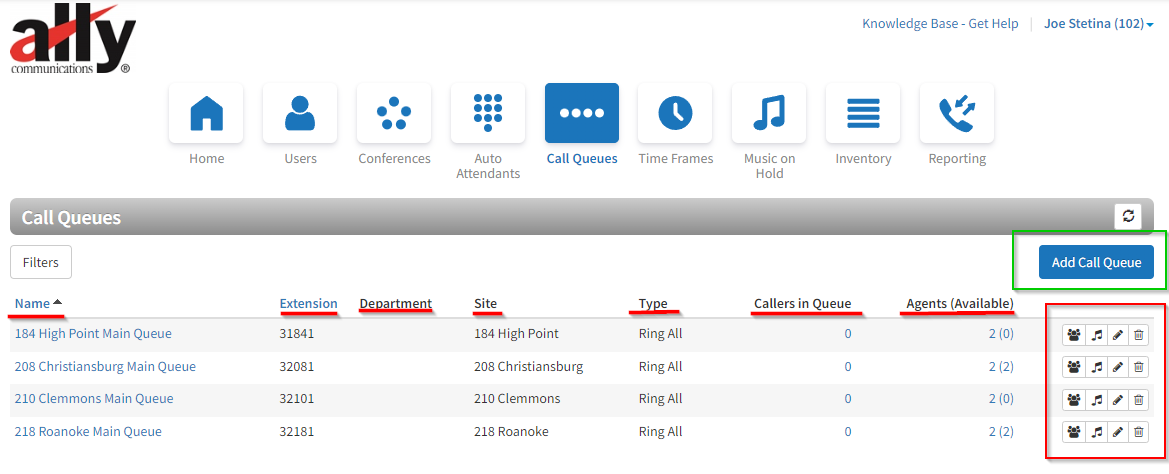This screenshot has width=1169, height=474.
Task: Open the Inventory list icon
Action: tap(863, 113)
